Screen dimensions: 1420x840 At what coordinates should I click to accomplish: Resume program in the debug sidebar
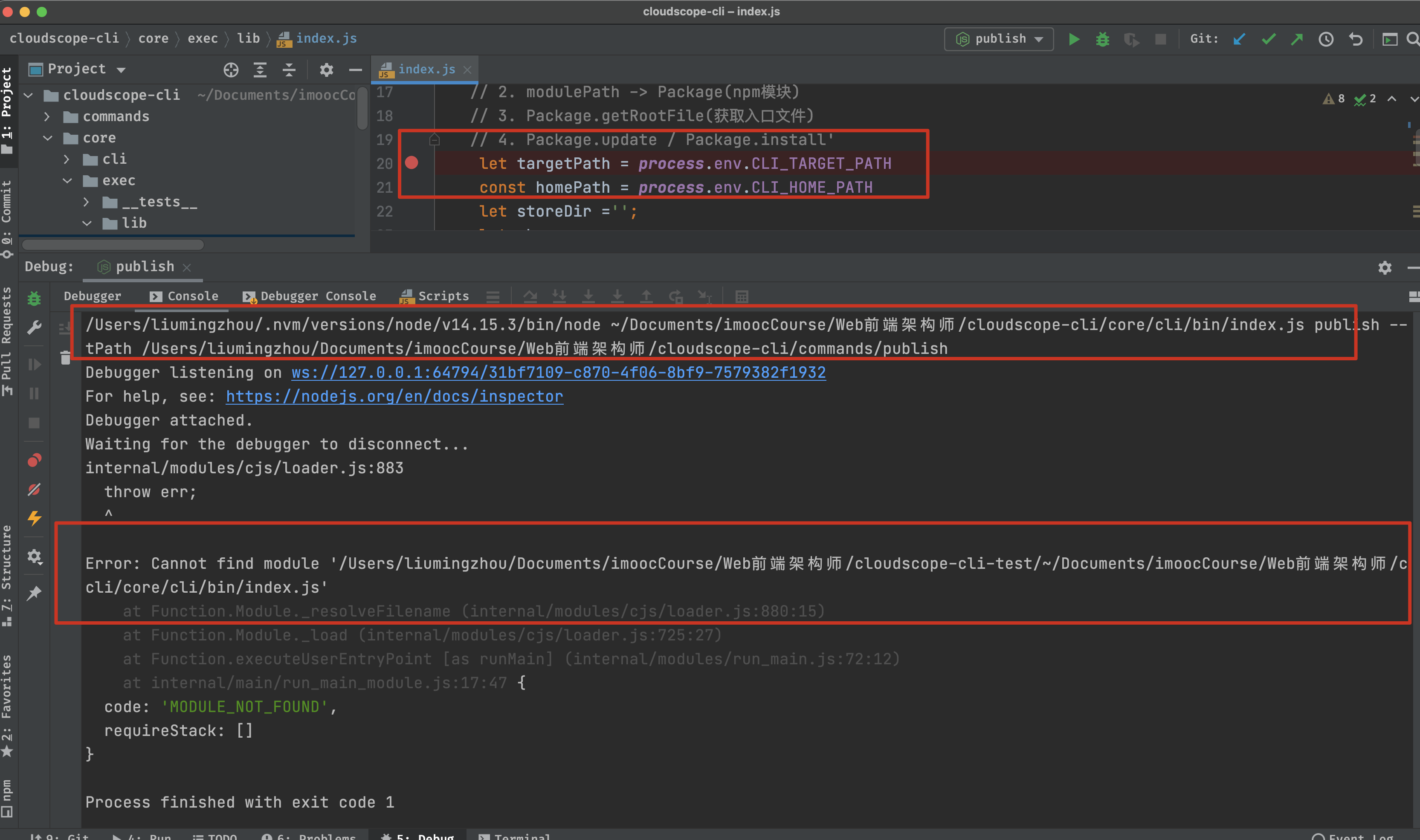point(35,364)
